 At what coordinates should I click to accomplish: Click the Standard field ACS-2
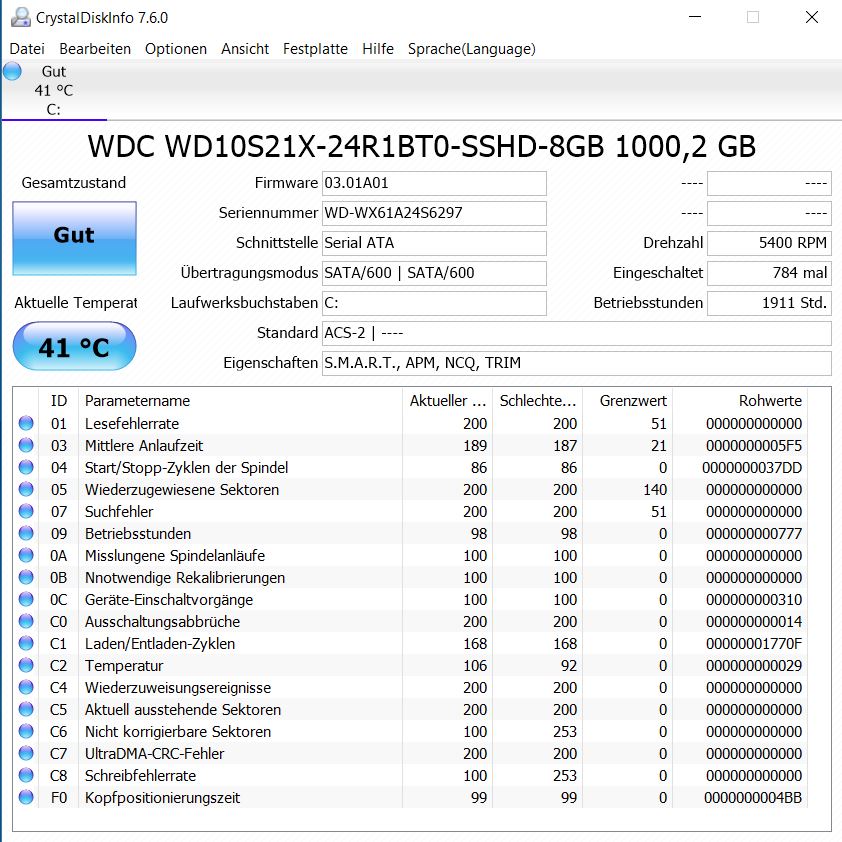[x=576, y=333]
